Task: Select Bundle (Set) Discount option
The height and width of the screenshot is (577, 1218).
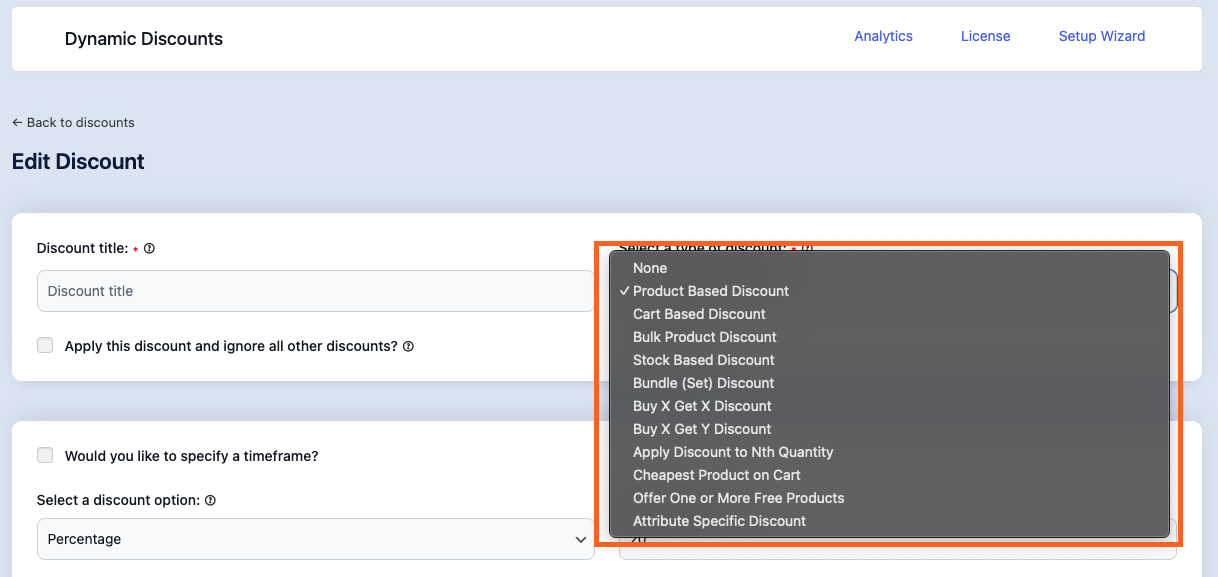Action: tap(703, 383)
